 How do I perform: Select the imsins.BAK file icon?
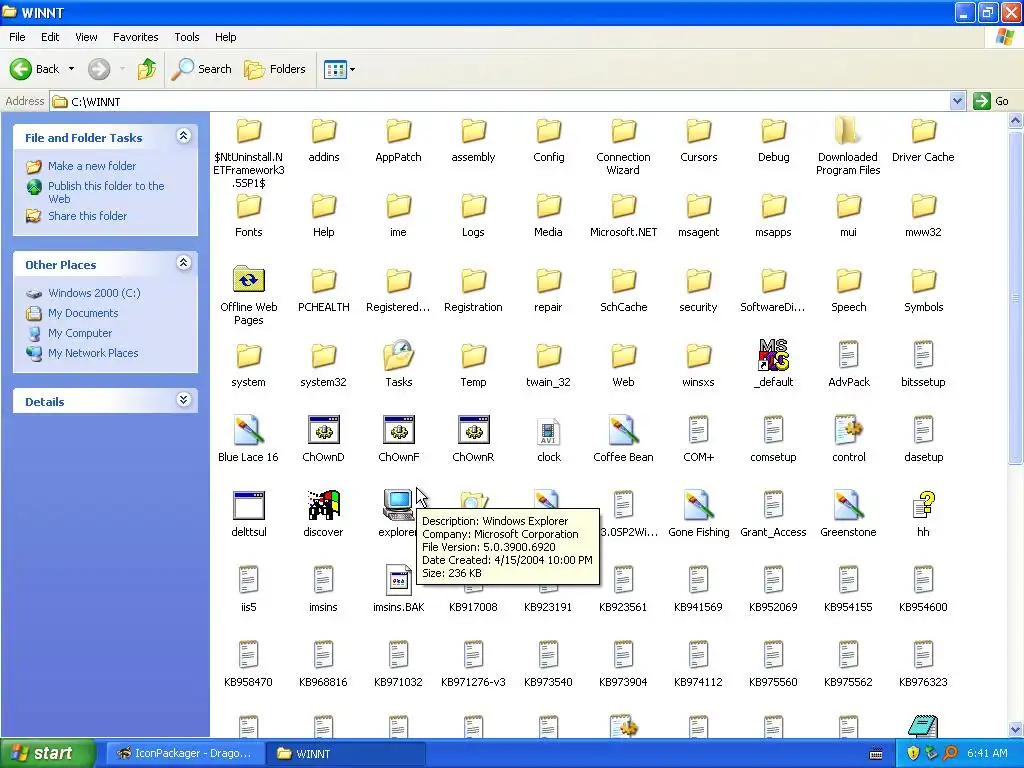click(x=398, y=581)
